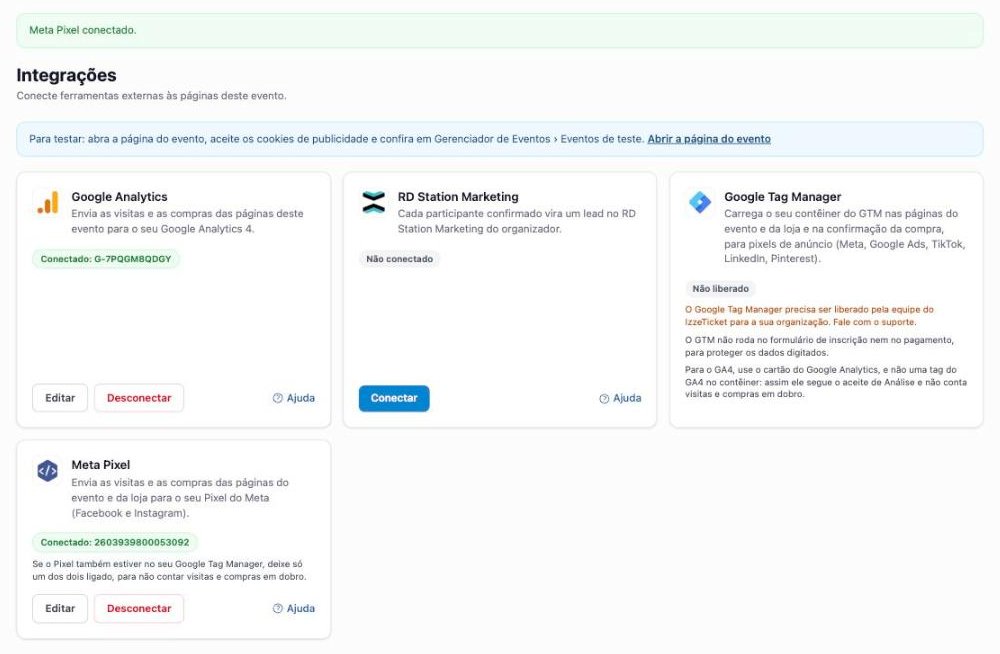Edit the Google Analytics integration
1000x654 pixels.
point(60,398)
